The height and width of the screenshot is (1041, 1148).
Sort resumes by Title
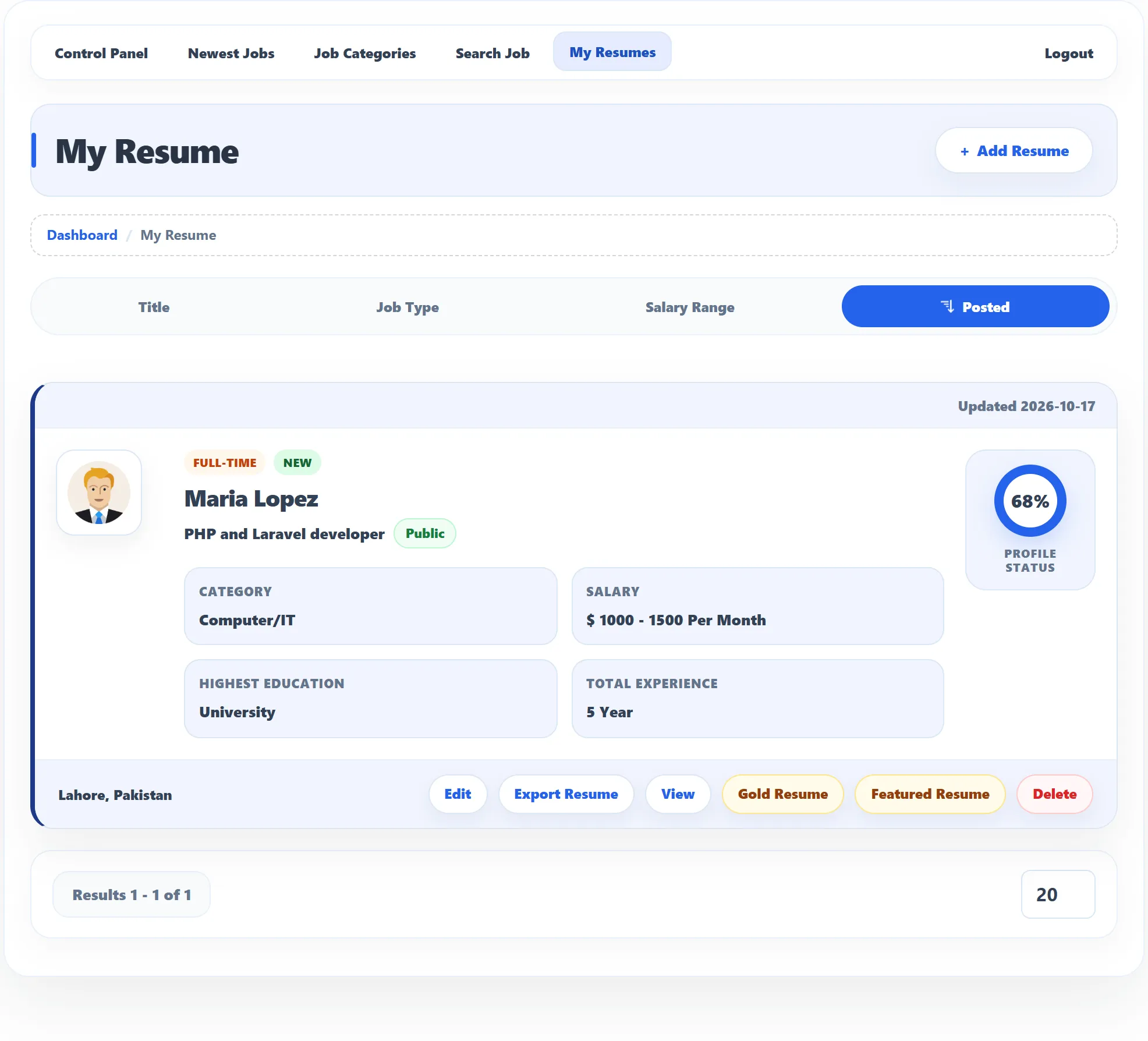pos(154,307)
